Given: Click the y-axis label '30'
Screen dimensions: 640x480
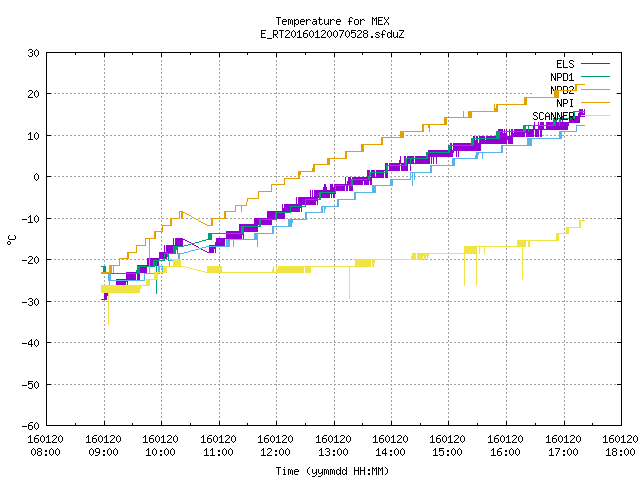Looking at the screenshot, I should [x=34, y=53].
